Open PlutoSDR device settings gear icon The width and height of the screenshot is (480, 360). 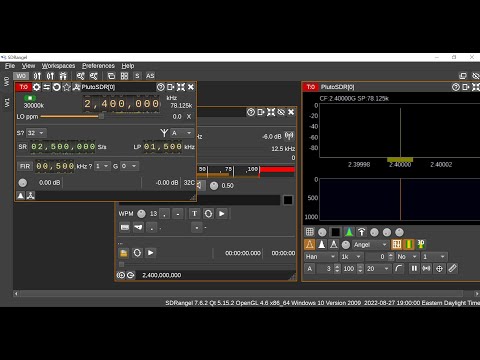point(36,87)
